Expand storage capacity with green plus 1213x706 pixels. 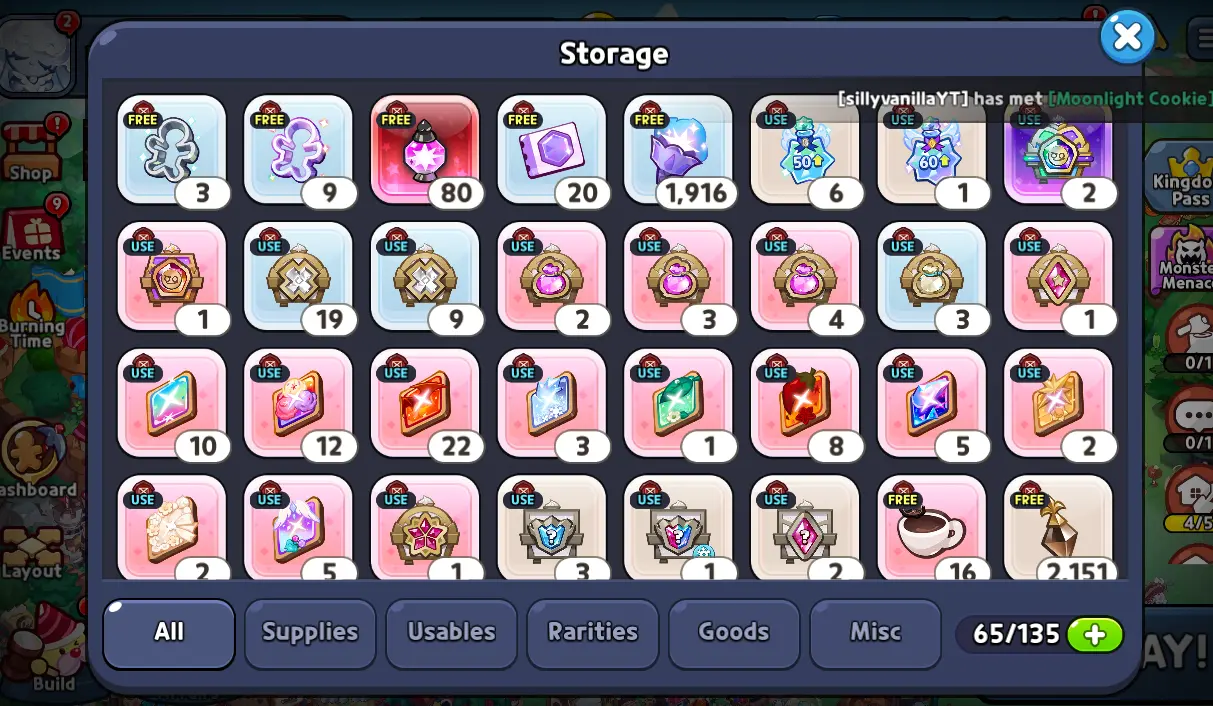(x=1095, y=635)
